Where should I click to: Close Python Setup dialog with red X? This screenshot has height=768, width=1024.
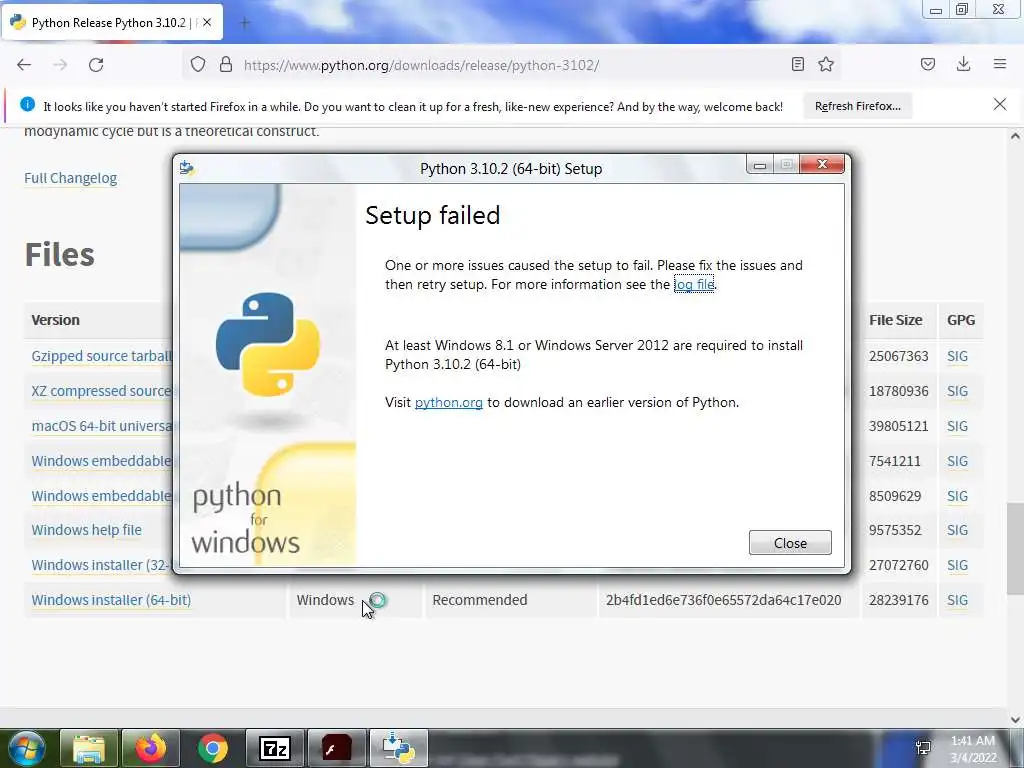click(822, 165)
